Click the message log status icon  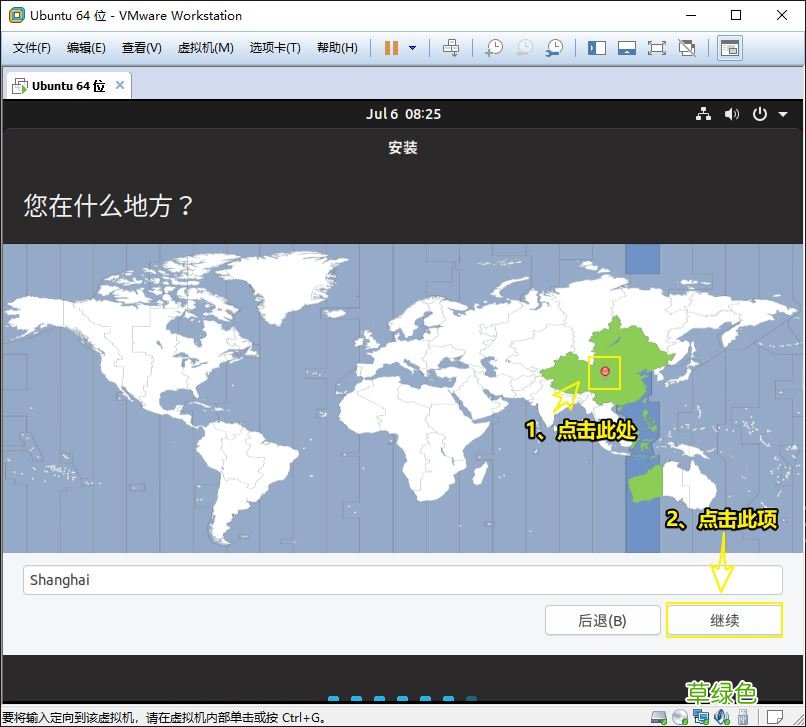(774, 716)
